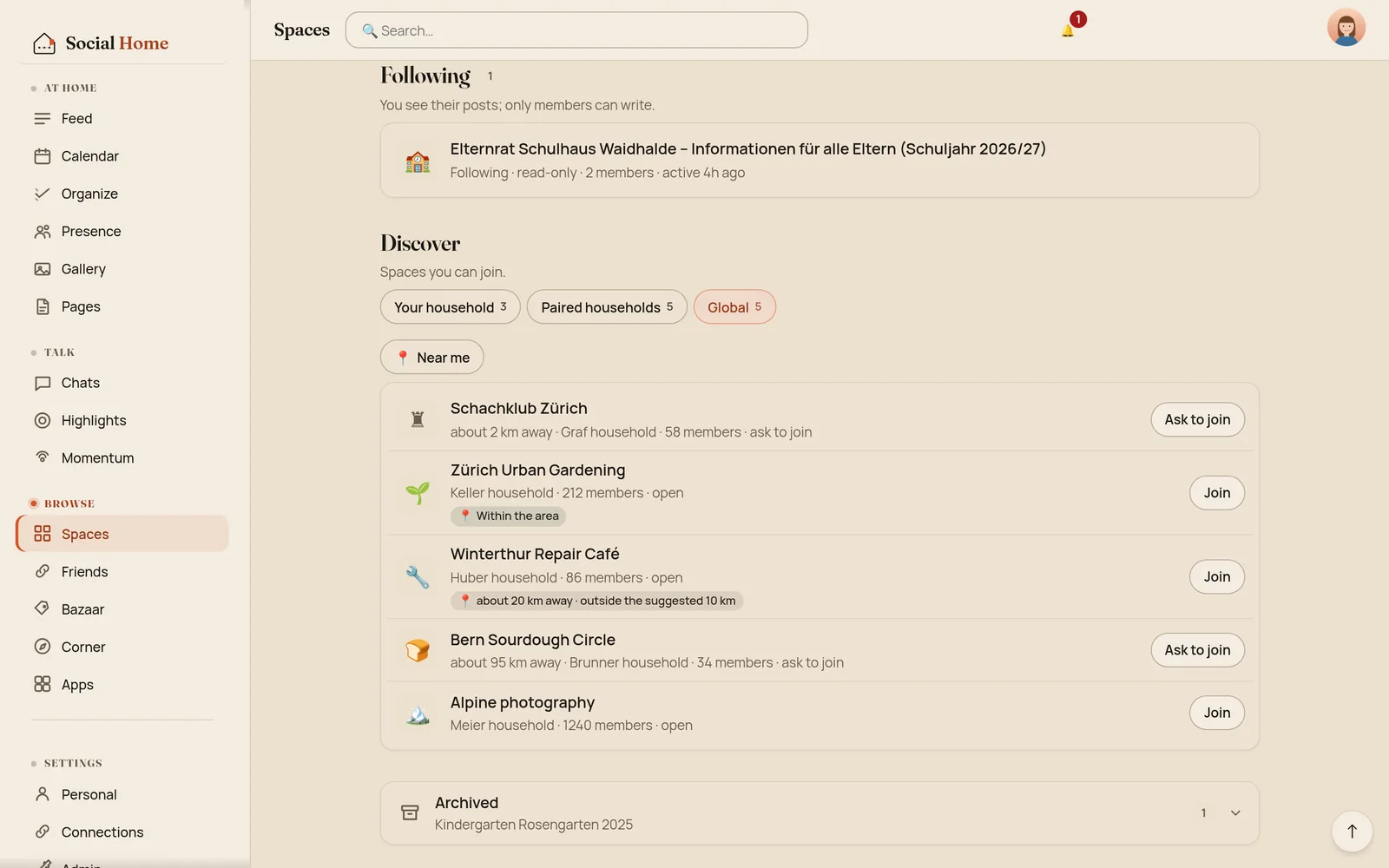This screenshot has height=868, width=1389.
Task: Click the Bern Sourdough Circle bread icon
Action: coord(418,650)
